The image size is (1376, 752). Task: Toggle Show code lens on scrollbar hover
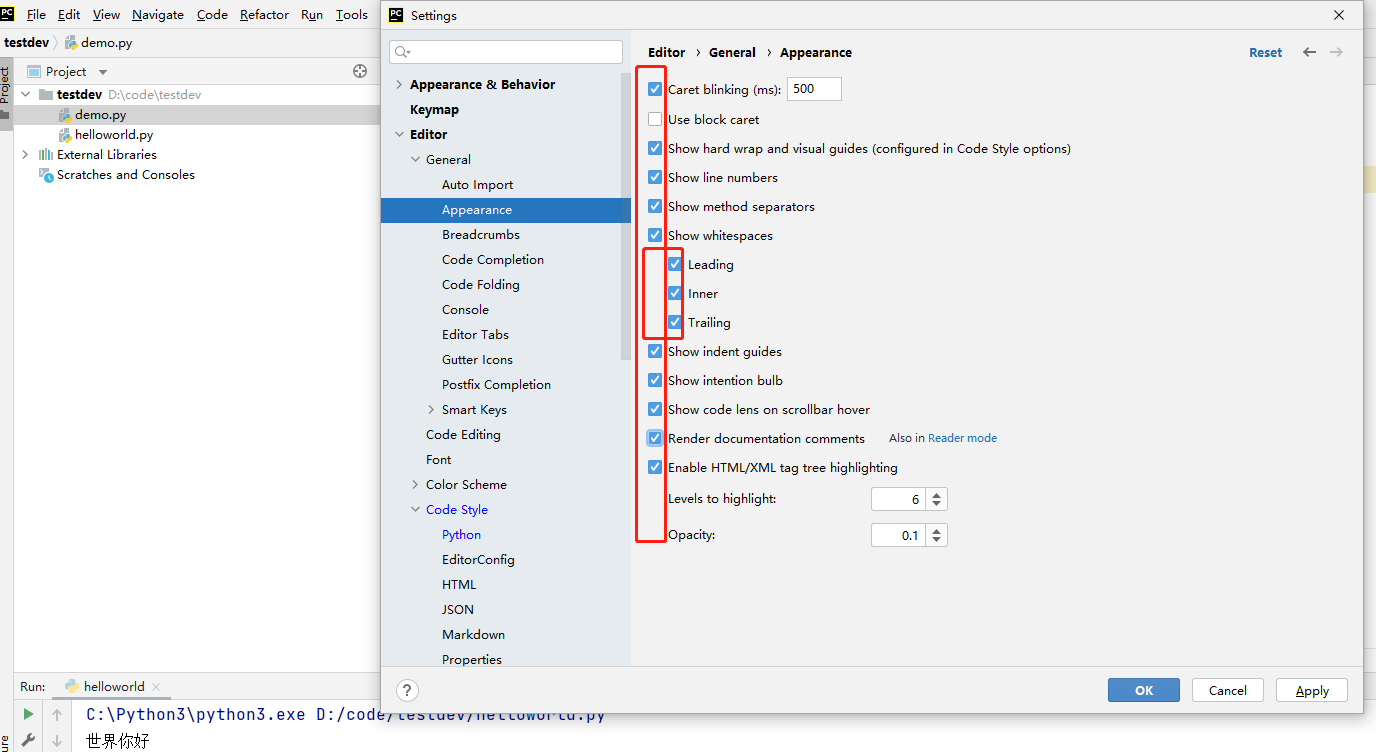coord(655,409)
